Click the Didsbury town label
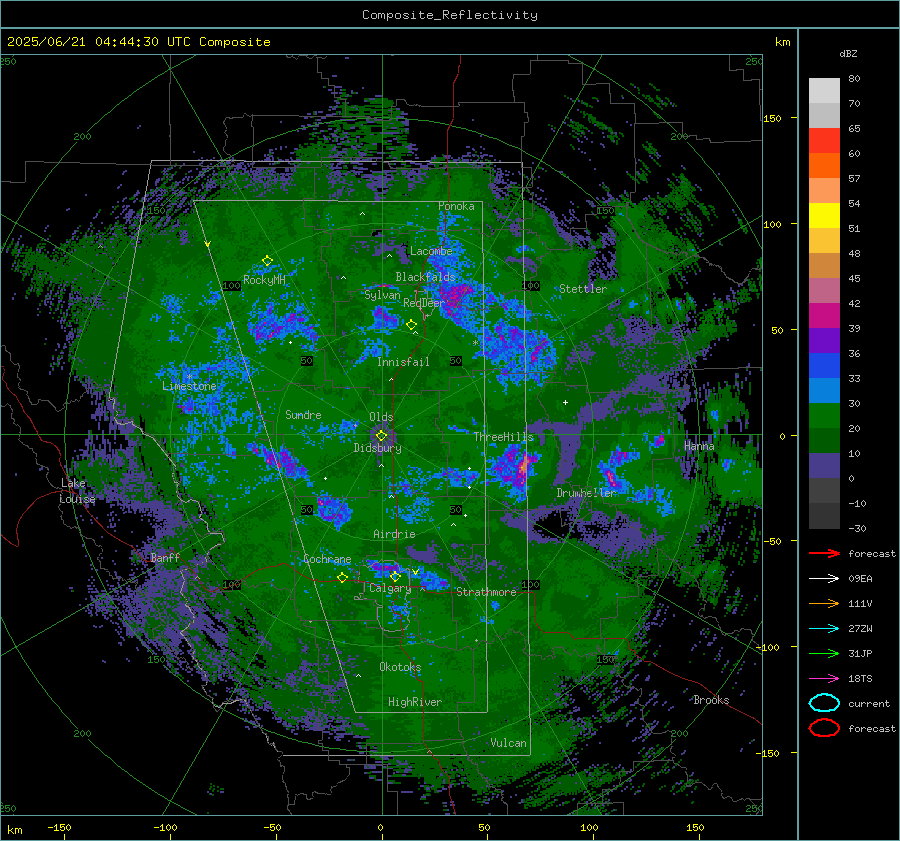Image resolution: width=900 pixels, height=841 pixels. 377,448
